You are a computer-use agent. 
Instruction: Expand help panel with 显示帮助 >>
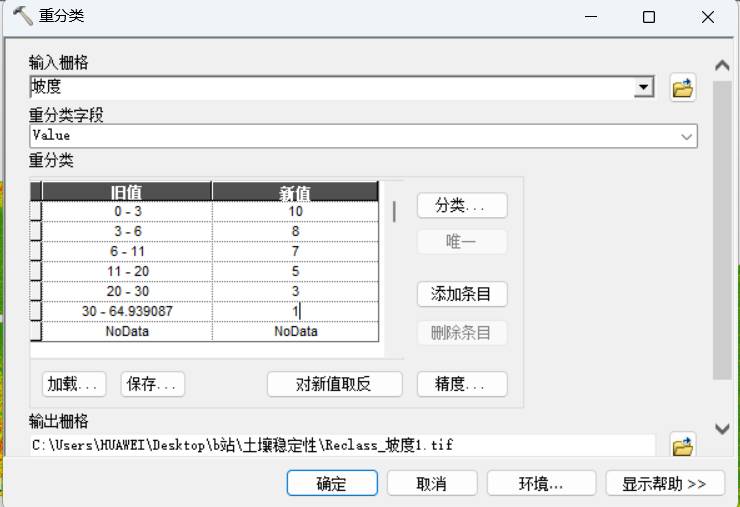point(664,483)
